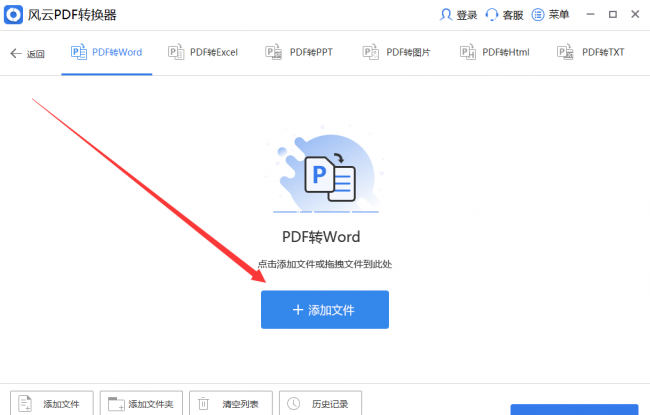Click the blue button at bottom right
This screenshot has height=415, width=650.
pyautogui.click(x=574, y=410)
